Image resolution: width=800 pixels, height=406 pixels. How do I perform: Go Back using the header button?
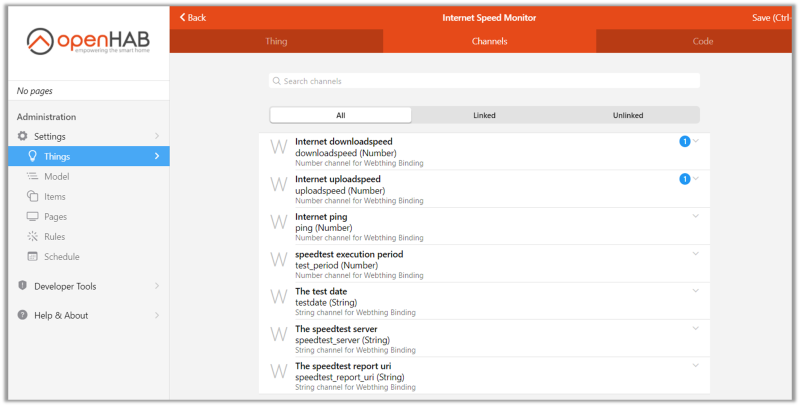pos(193,17)
